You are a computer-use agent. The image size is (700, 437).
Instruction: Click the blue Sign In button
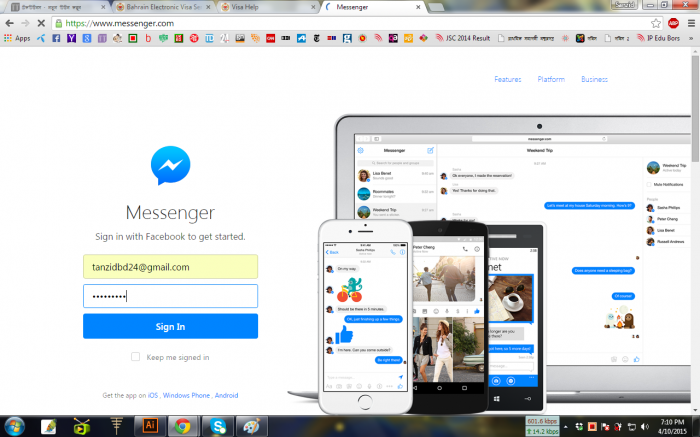pos(171,326)
